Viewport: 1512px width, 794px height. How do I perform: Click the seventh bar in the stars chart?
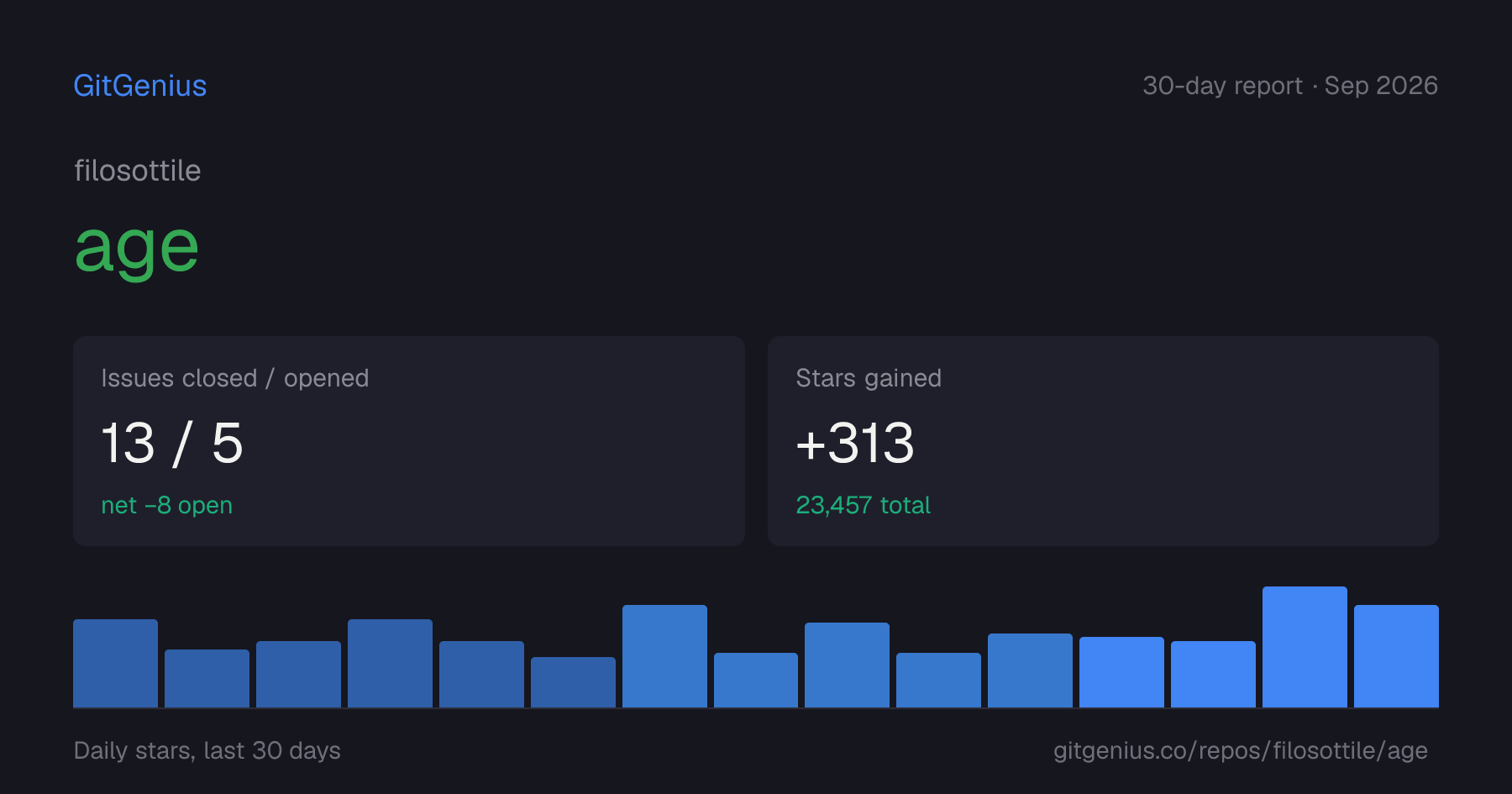[664, 656]
